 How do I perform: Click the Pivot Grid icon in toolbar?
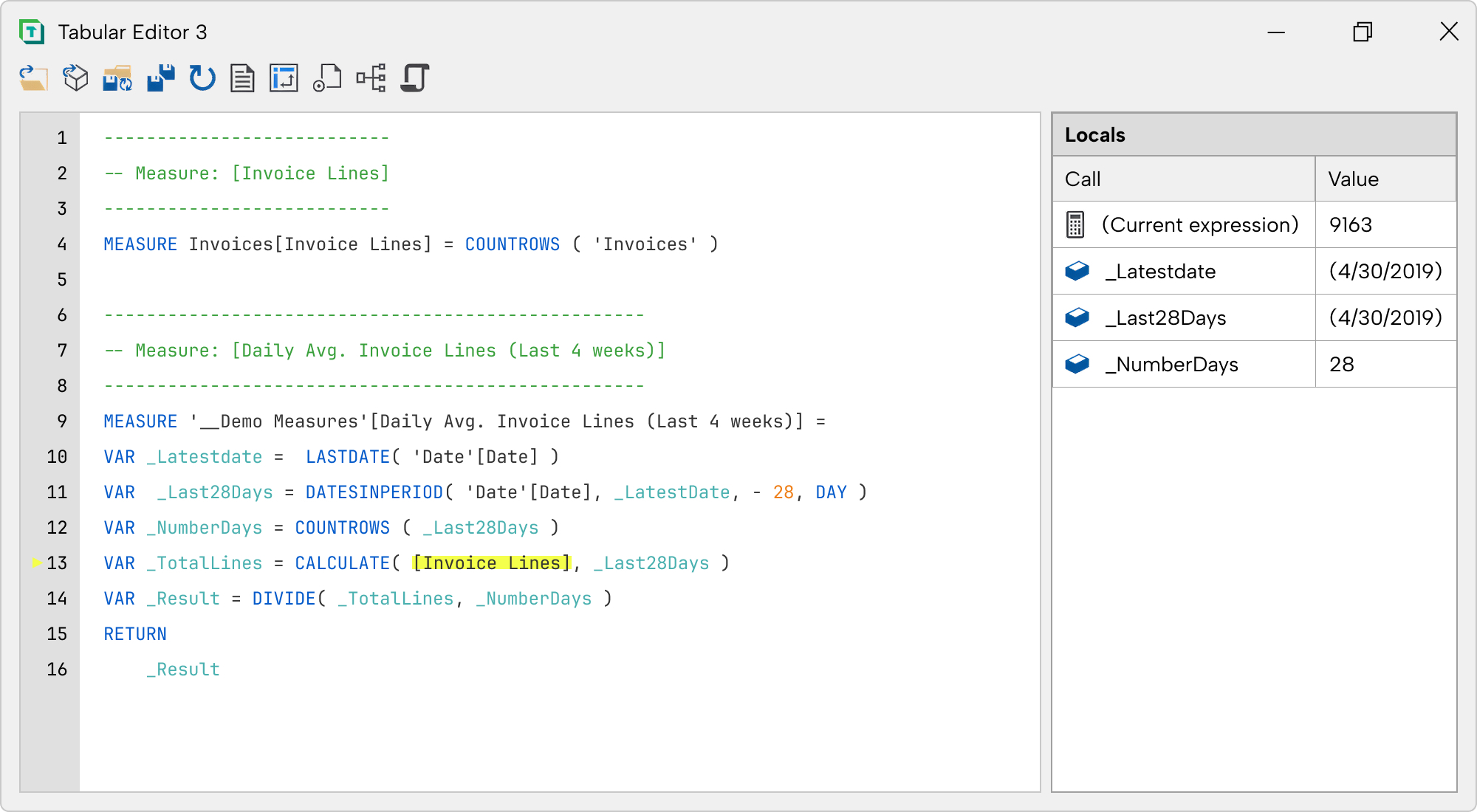click(x=284, y=78)
